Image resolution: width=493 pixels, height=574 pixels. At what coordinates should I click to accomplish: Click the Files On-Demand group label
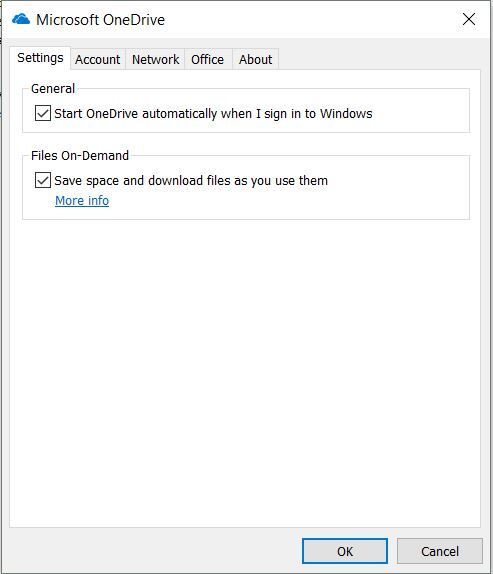click(80, 156)
